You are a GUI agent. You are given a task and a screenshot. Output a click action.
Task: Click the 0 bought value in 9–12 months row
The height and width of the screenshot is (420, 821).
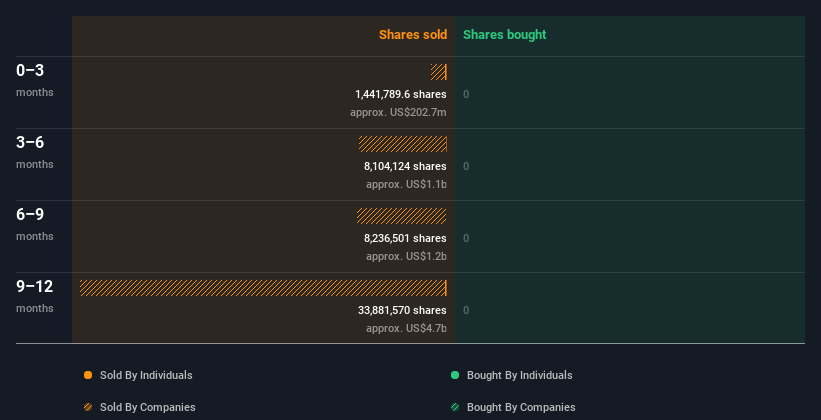click(x=466, y=310)
